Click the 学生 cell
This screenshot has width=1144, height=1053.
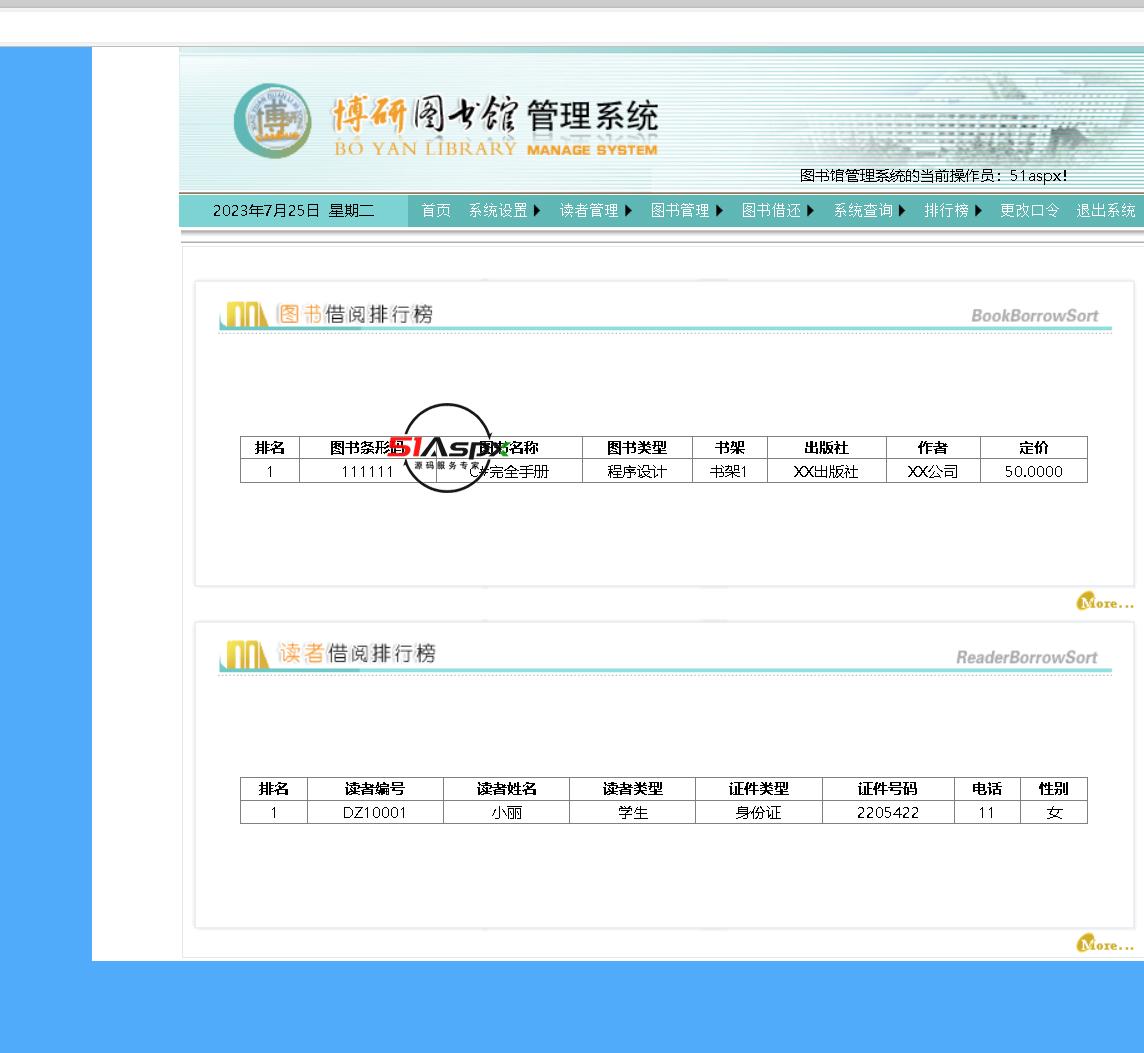click(633, 813)
